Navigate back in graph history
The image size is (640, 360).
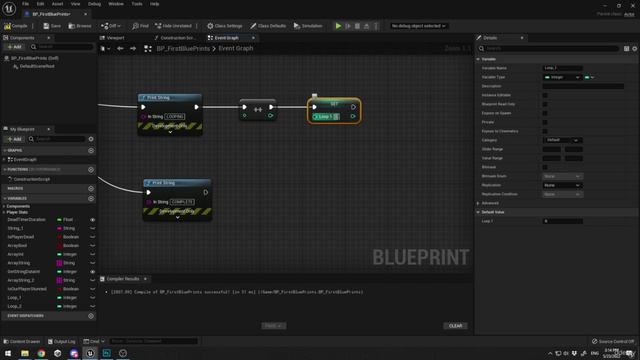point(120,49)
